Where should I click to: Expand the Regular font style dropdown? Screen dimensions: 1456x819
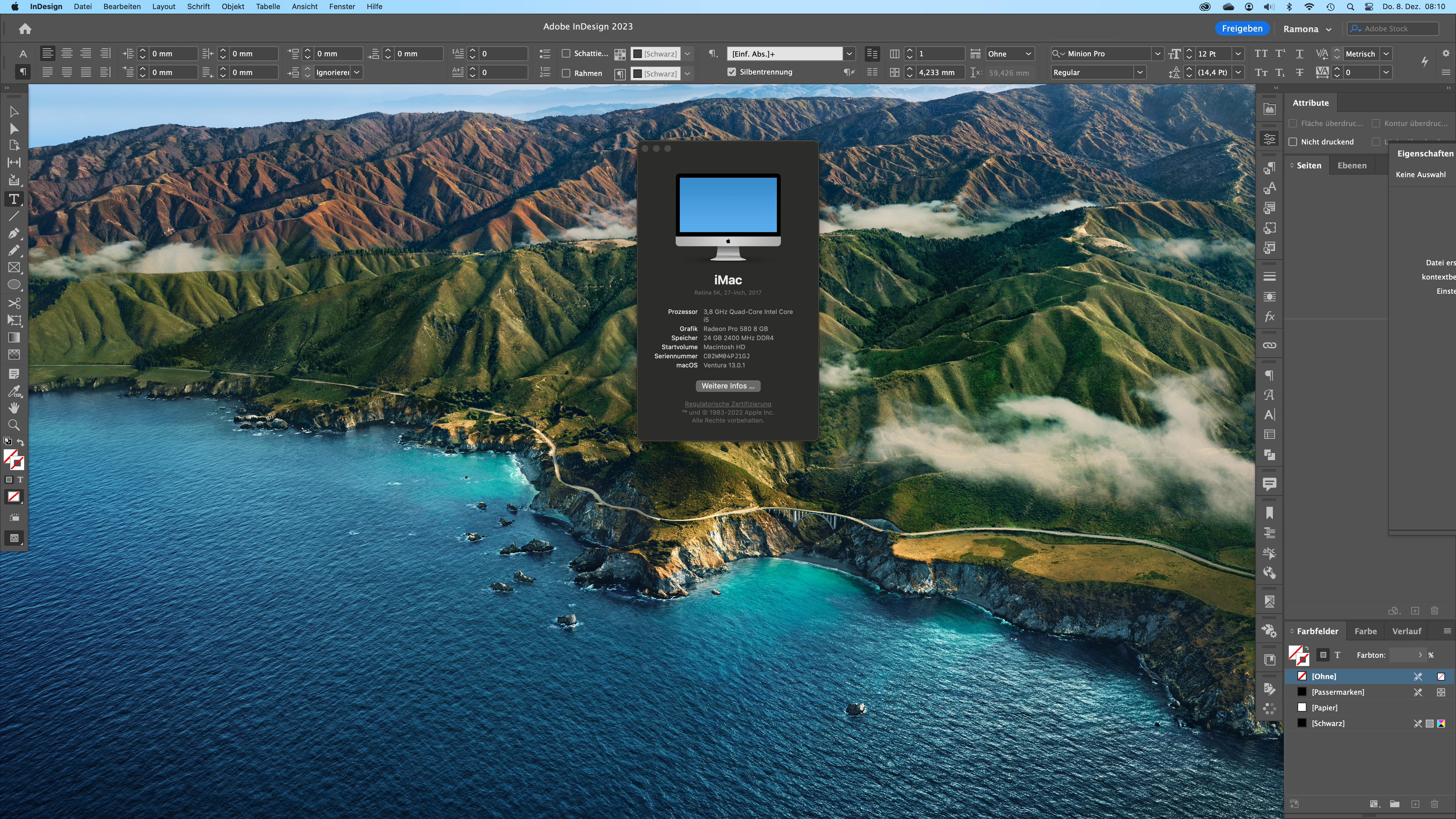(1139, 72)
